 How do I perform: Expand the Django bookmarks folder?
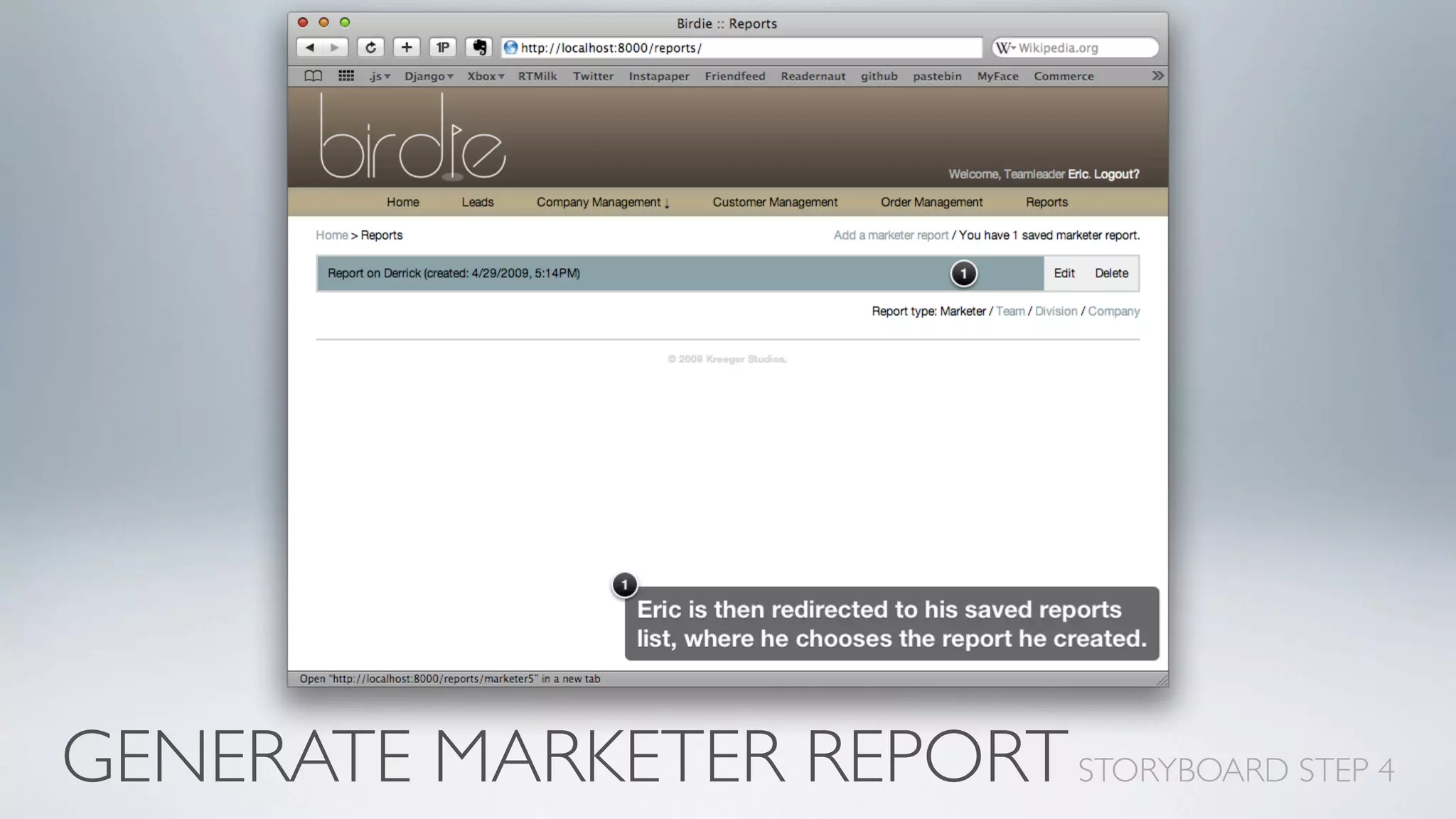(x=429, y=76)
